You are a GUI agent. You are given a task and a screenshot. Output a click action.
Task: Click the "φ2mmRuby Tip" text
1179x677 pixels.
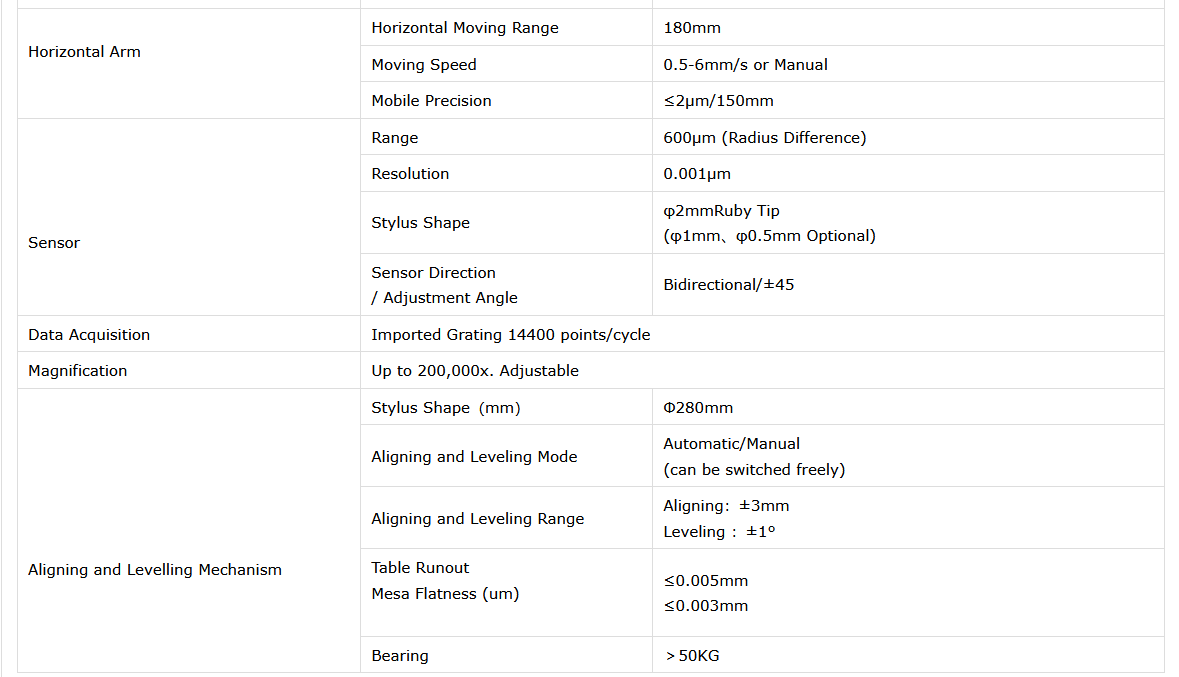tap(721, 211)
